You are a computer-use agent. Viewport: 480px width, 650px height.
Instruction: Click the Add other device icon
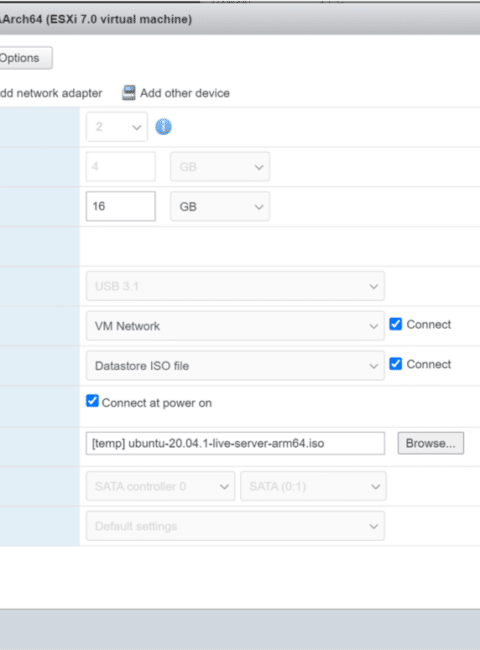[128, 93]
